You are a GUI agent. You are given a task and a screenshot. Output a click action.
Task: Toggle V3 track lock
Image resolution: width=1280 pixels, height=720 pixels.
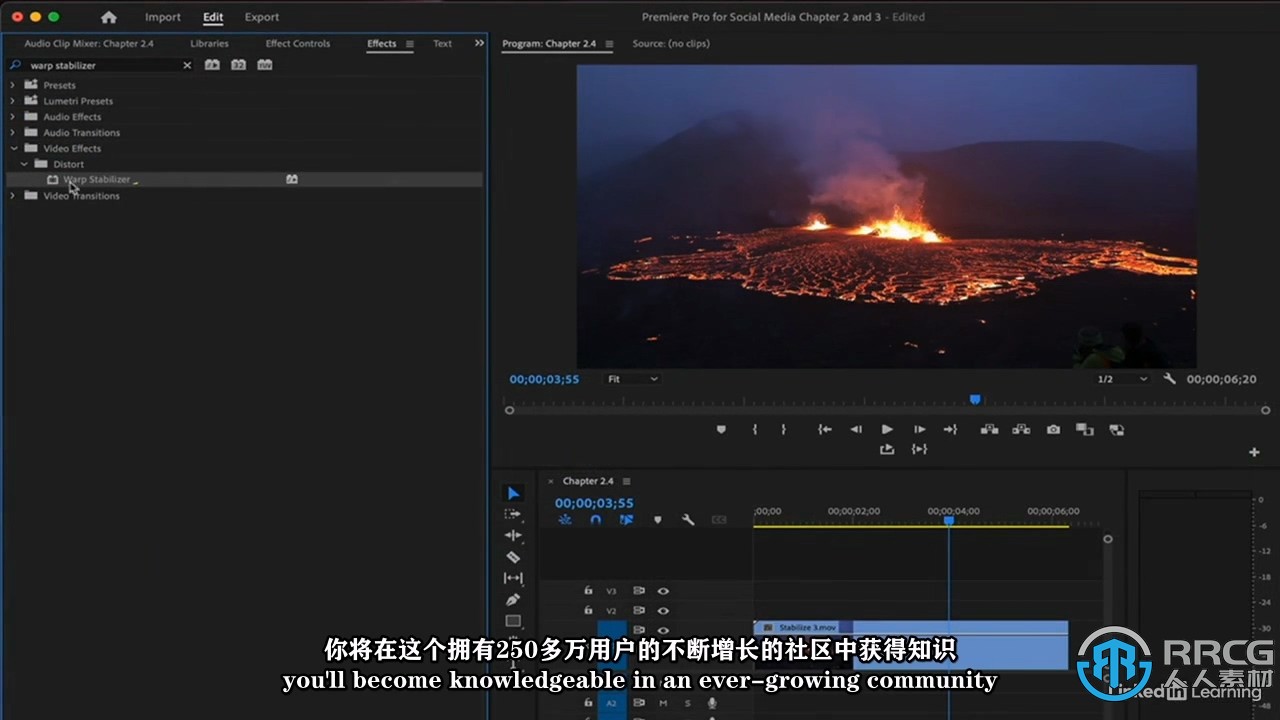pyautogui.click(x=588, y=591)
